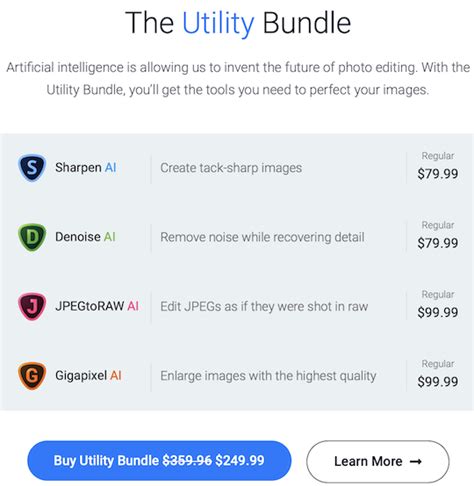
Task: Select the Denoise AI $79.99 price
Action: coord(438,243)
